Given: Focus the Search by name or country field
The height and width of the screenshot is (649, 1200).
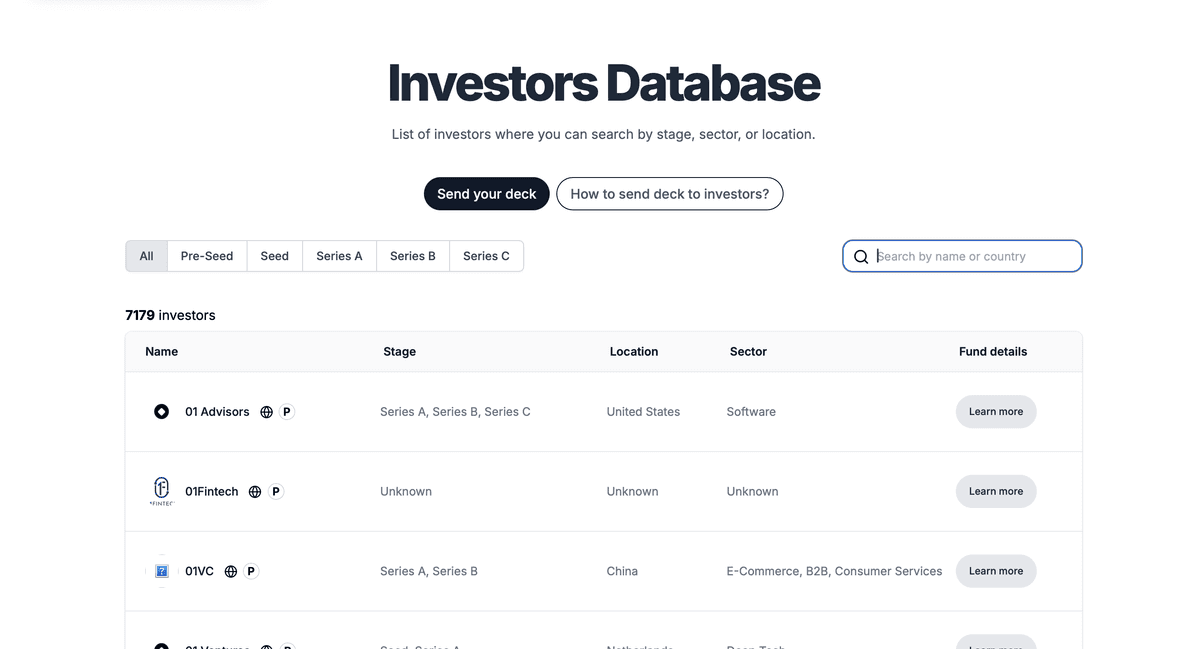Looking at the screenshot, I should [975, 257].
